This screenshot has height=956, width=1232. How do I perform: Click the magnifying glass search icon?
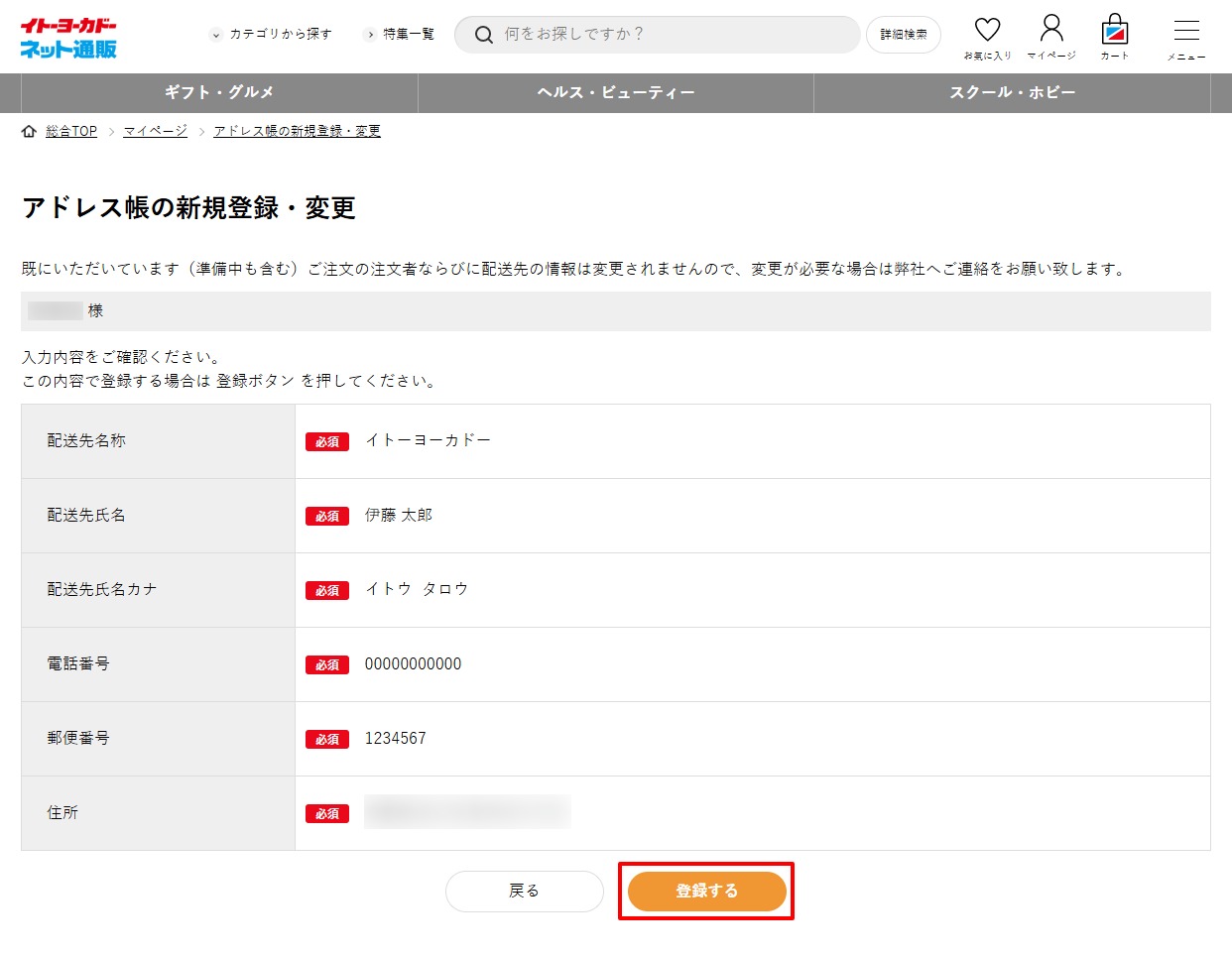click(483, 35)
